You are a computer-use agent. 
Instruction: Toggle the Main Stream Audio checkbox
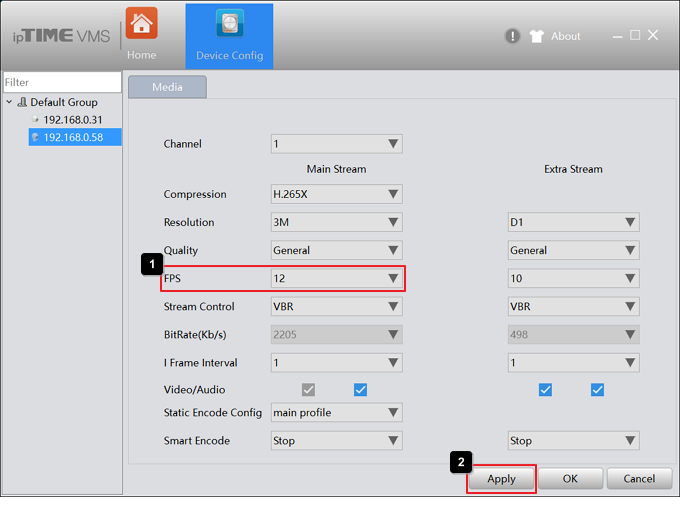(360, 390)
